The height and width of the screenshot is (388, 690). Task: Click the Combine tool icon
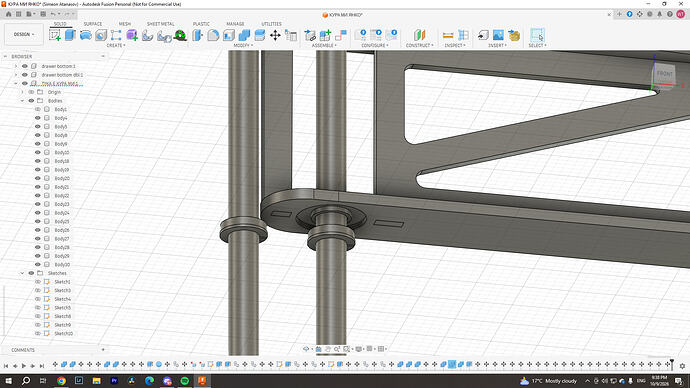pyautogui.click(x=244, y=35)
